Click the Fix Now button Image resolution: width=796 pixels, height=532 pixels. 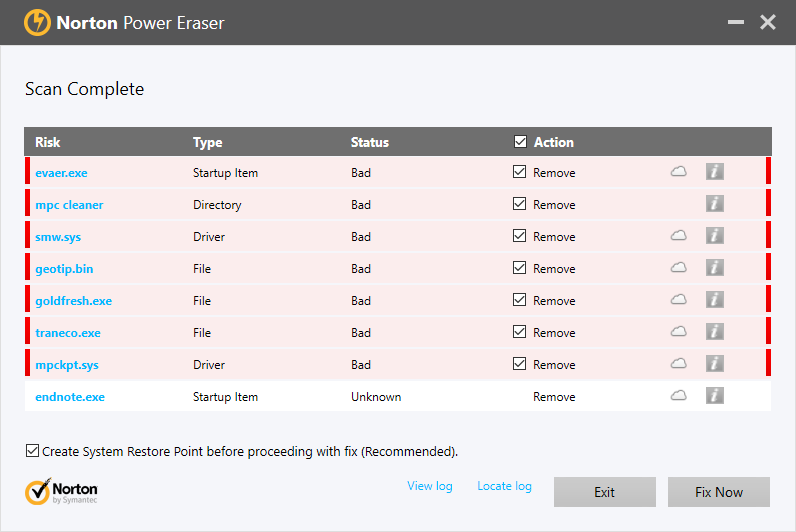[719, 492]
